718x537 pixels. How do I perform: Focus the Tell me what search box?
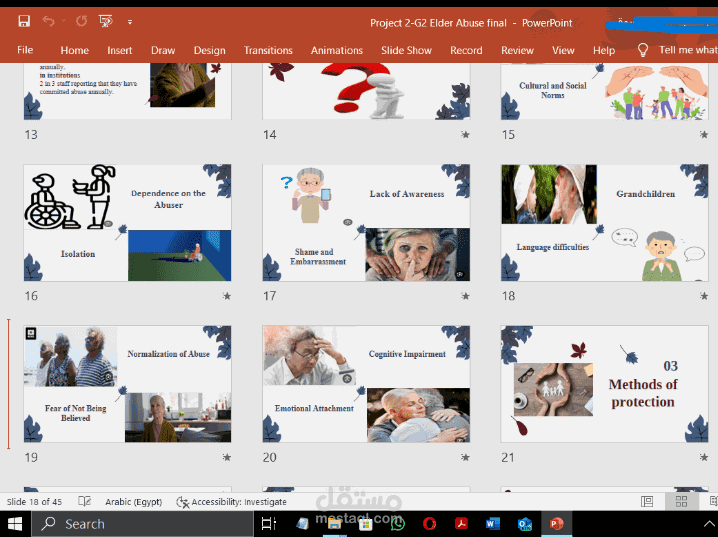[x=688, y=50]
